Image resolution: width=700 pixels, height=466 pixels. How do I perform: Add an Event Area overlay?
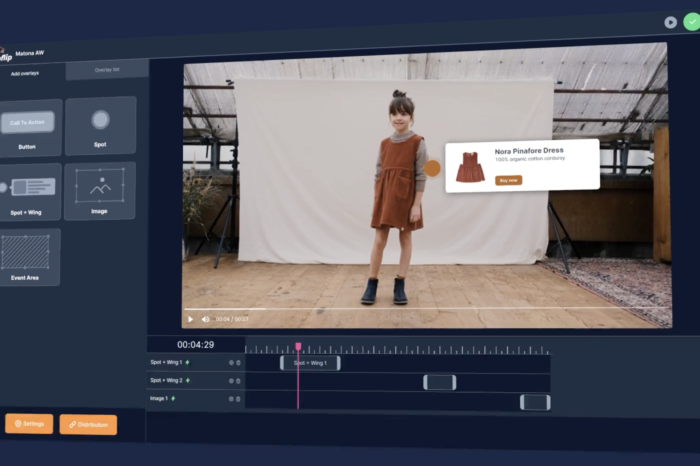pos(26,257)
